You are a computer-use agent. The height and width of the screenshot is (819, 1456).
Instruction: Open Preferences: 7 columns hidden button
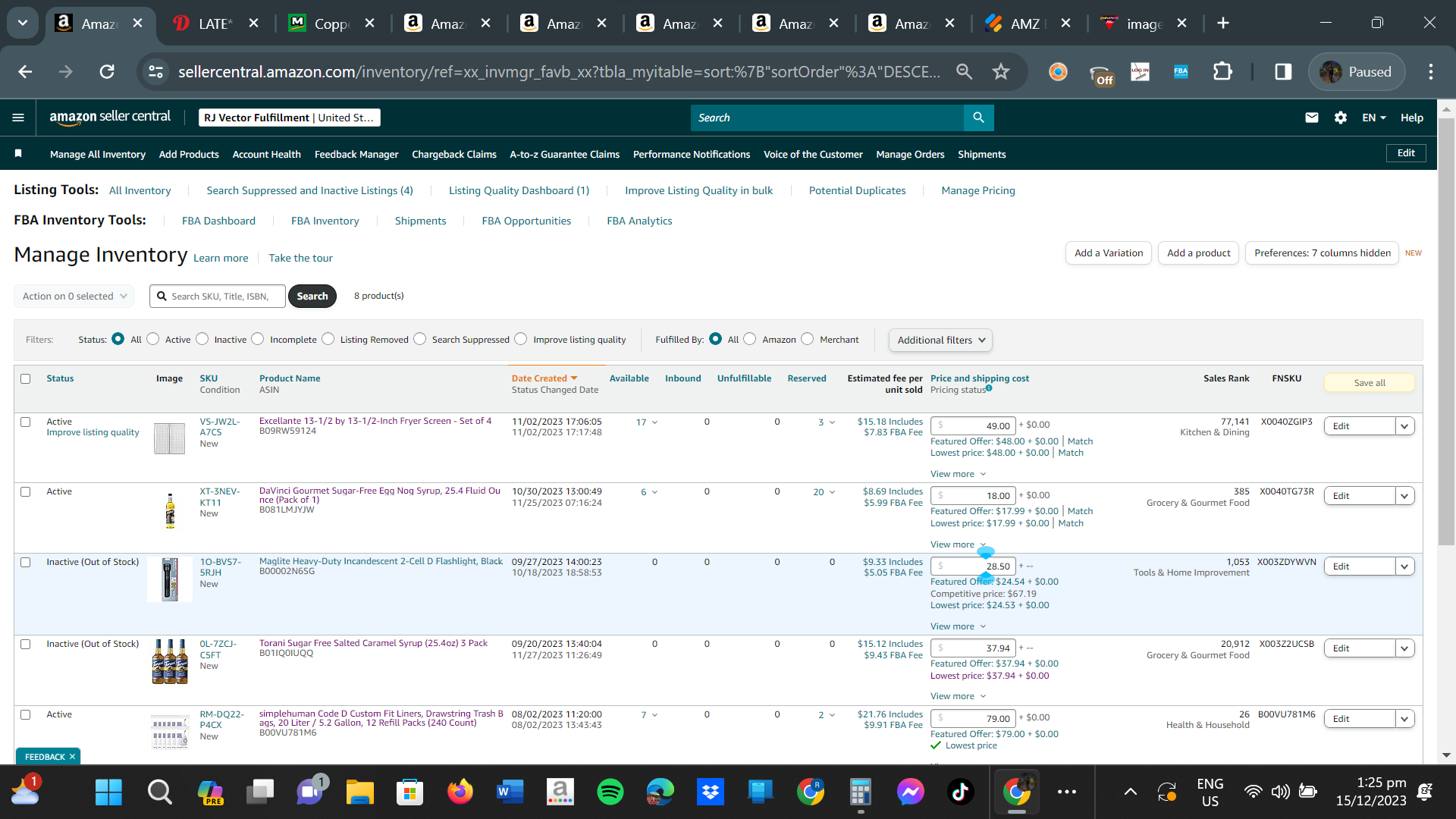pyautogui.click(x=1323, y=253)
